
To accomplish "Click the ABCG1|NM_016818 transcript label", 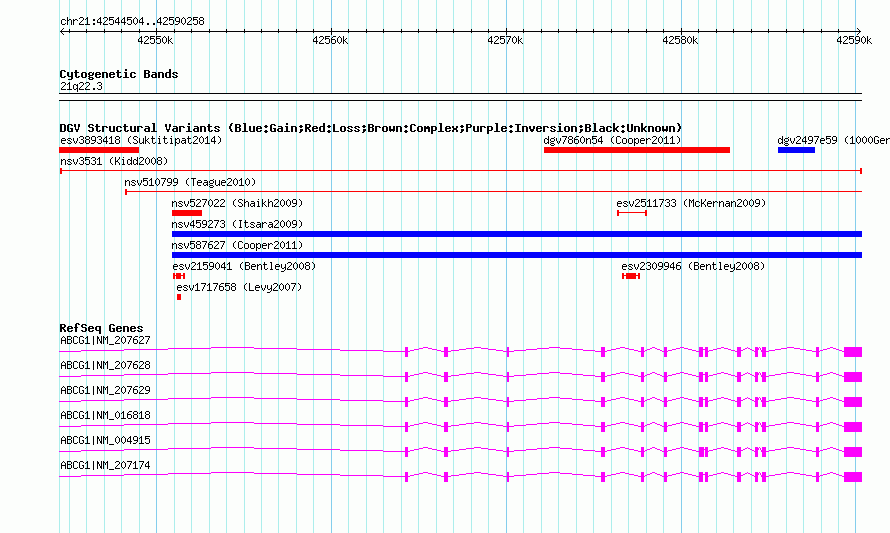I will tap(105, 416).
